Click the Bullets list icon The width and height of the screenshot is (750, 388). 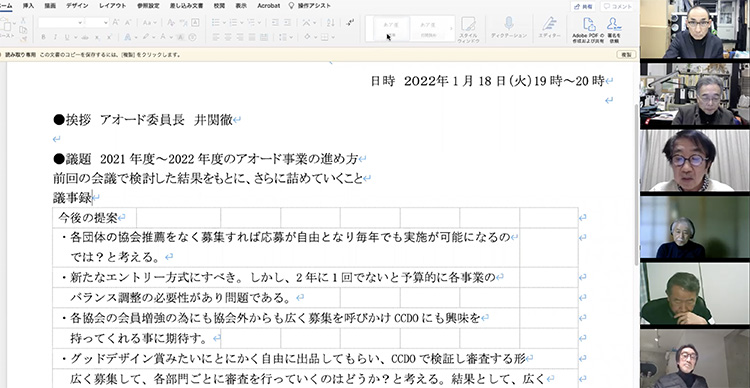[216, 22]
